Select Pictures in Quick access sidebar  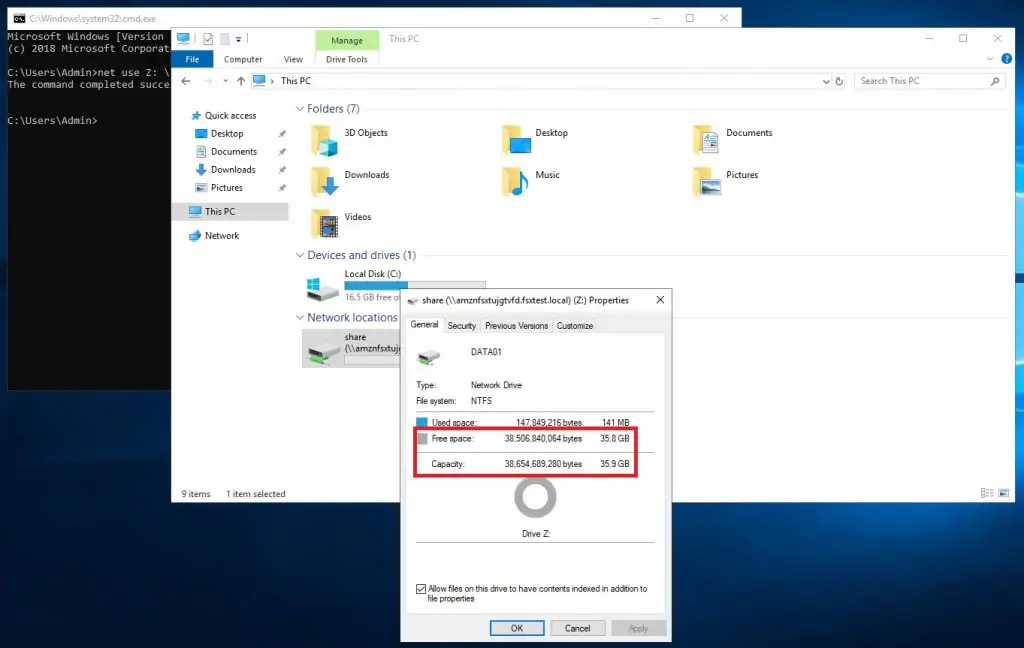pos(226,187)
